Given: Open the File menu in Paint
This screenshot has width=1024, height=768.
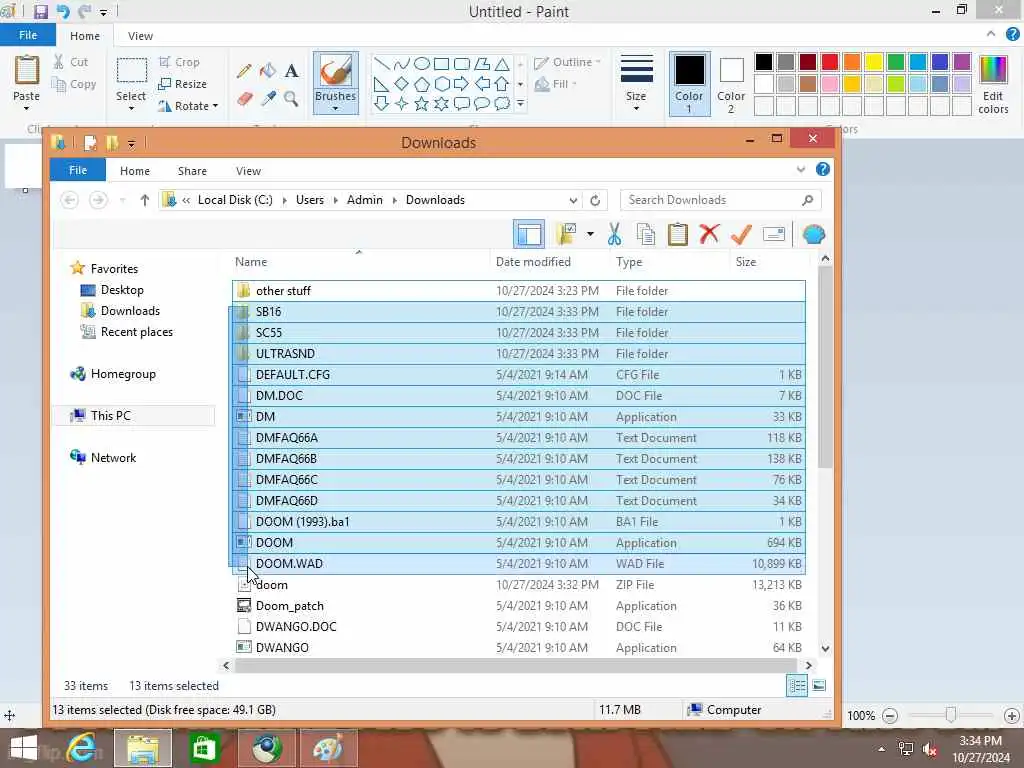Looking at the screenshot, I should point(27,35).
